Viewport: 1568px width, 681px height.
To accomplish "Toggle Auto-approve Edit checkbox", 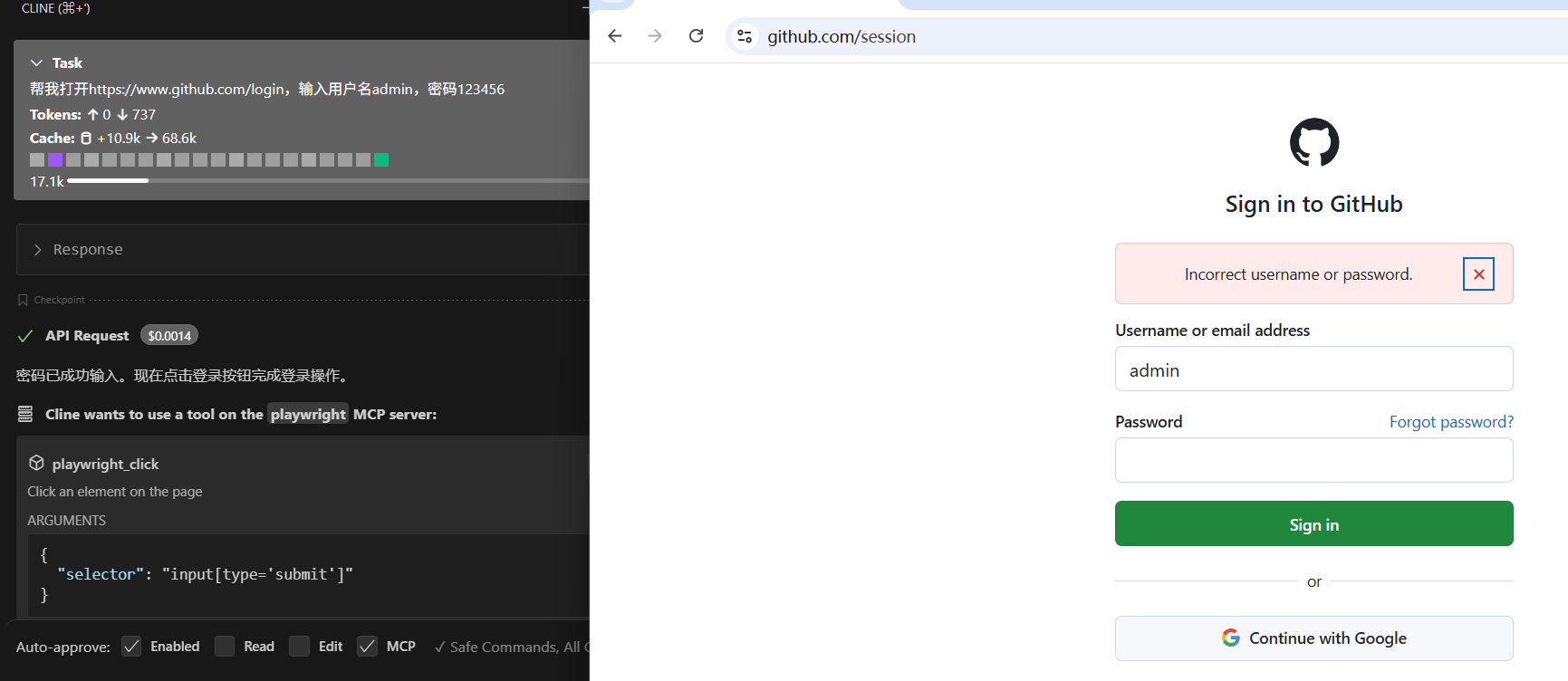I will point(299,646).
